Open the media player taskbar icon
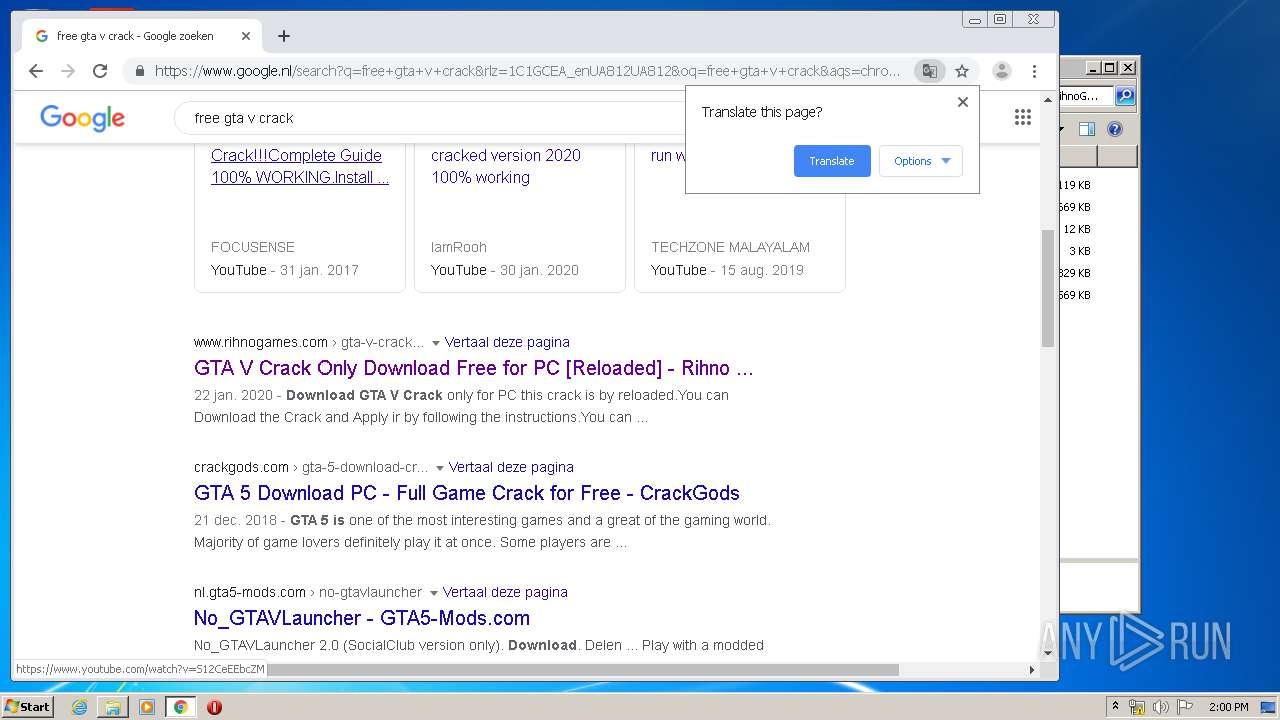1280x720 pixels. click(147, 707)
